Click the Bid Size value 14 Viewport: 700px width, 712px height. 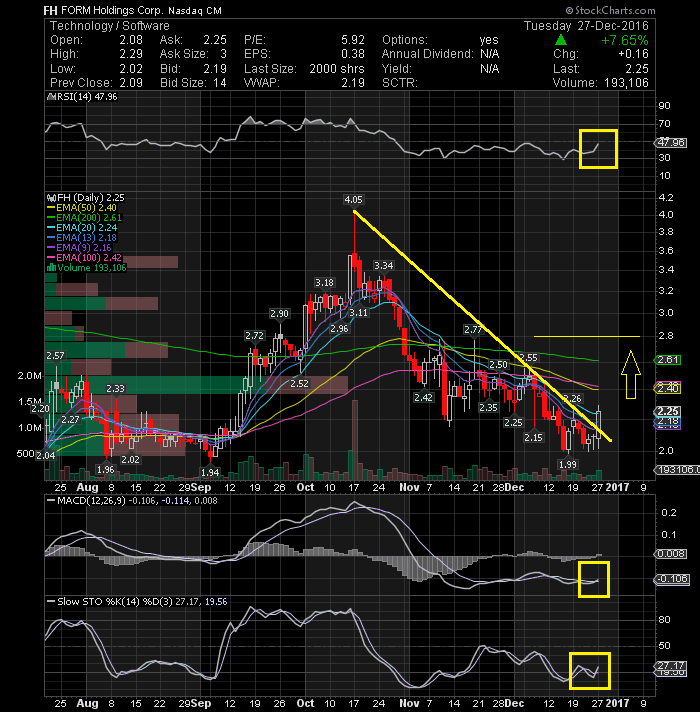pos(220,83)
